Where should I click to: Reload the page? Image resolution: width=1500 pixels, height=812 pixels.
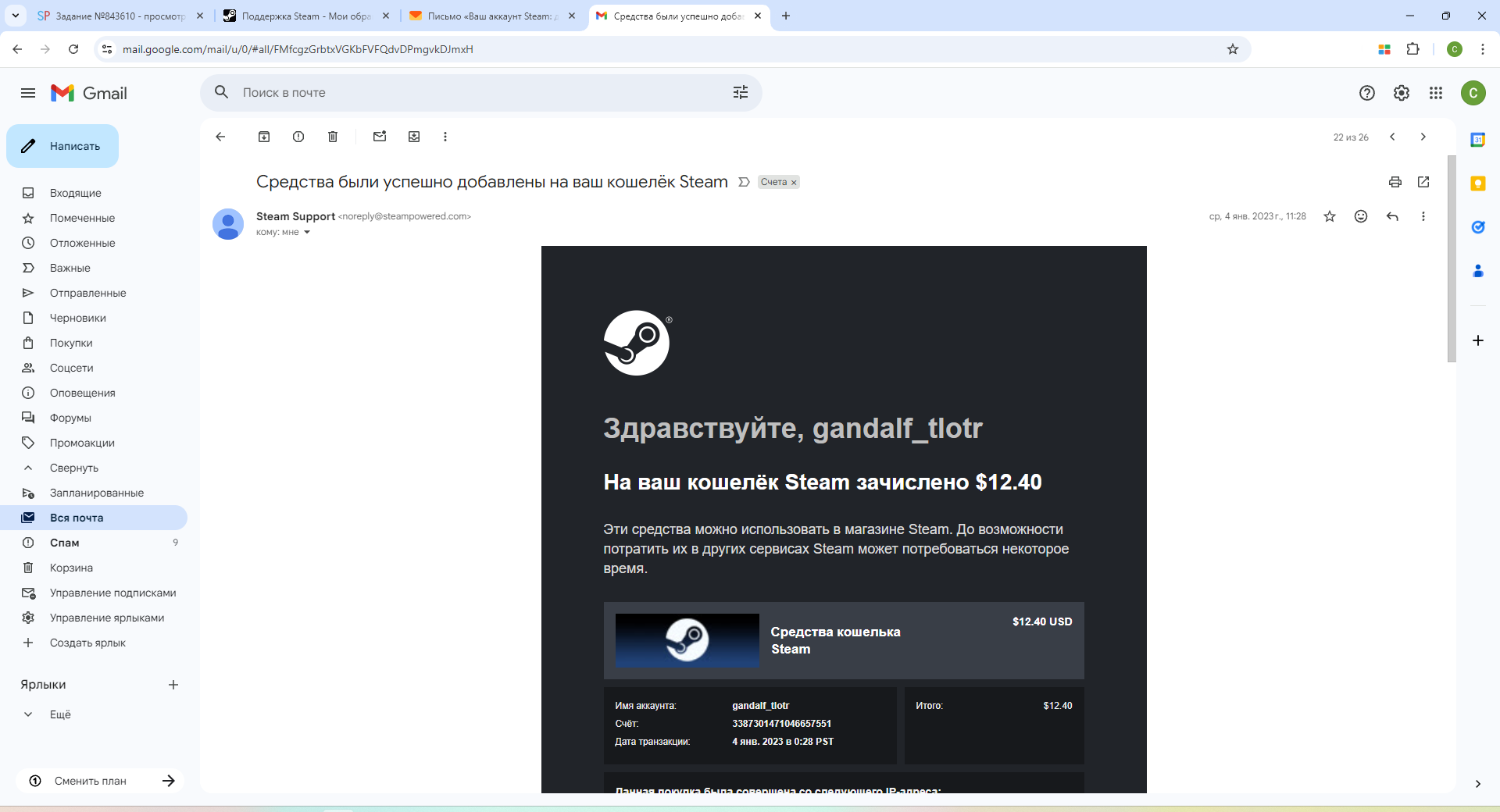(x=73, y=49)
